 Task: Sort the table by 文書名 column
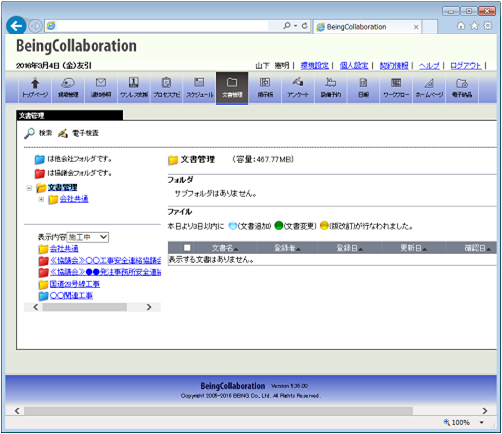coord(225,248)
